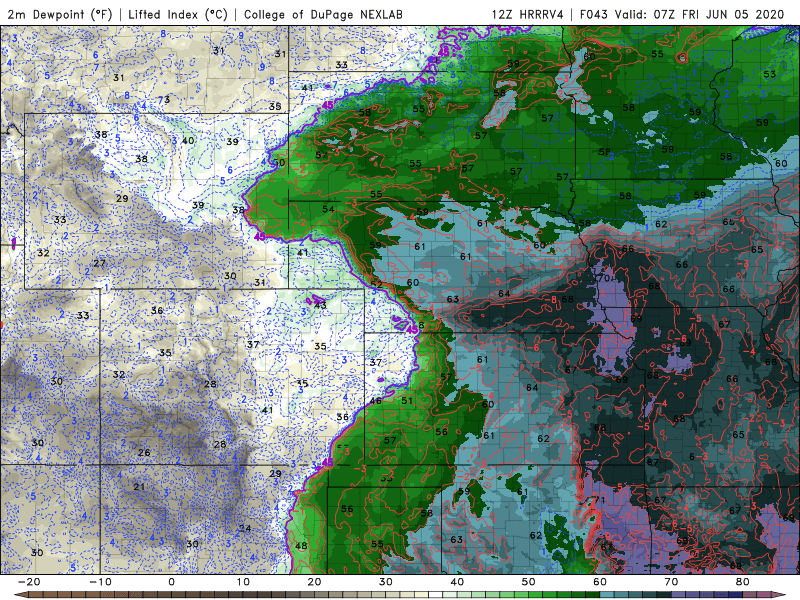Viewport: 800px width, 600px height.
Task: Click the '-20' color scale label
Action: 29,582
